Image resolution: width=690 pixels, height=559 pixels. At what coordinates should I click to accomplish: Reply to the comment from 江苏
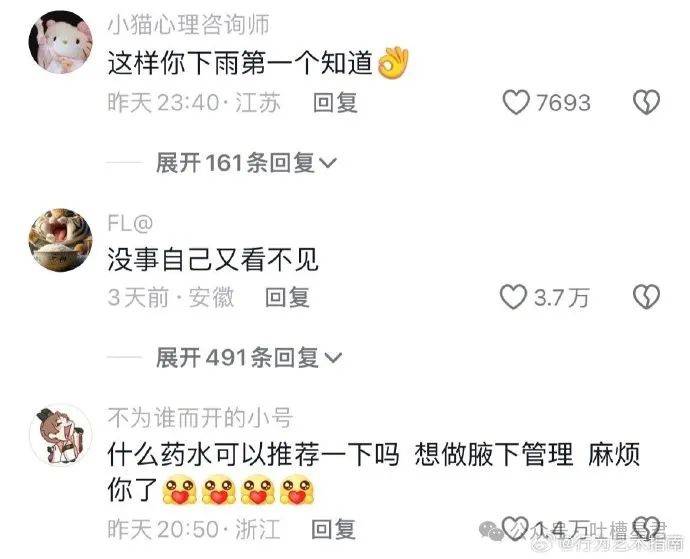click(335, 103)
